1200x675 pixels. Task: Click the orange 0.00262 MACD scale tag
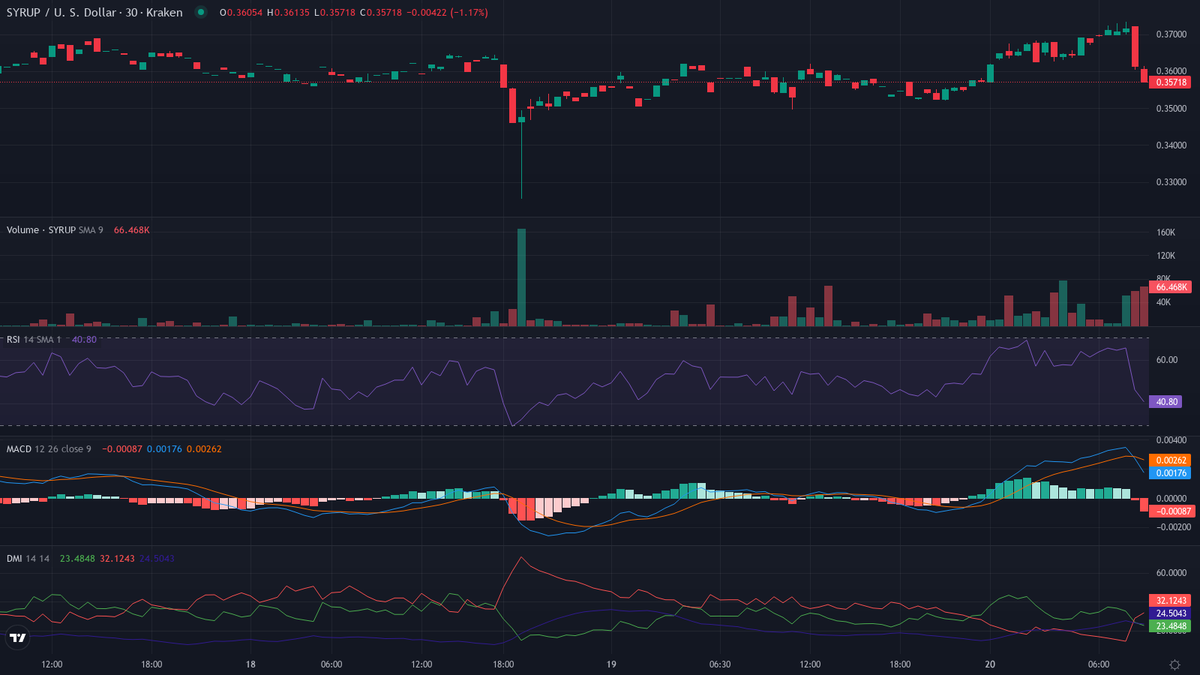click(1171, 460)
